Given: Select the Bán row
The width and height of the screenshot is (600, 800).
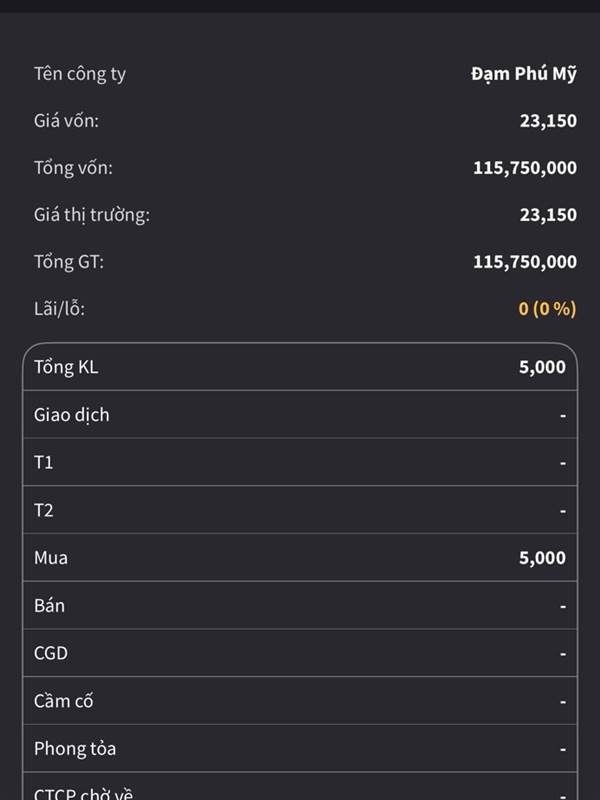Looking at the screenshot, I should pyautogui.click(x=300, y=605).
